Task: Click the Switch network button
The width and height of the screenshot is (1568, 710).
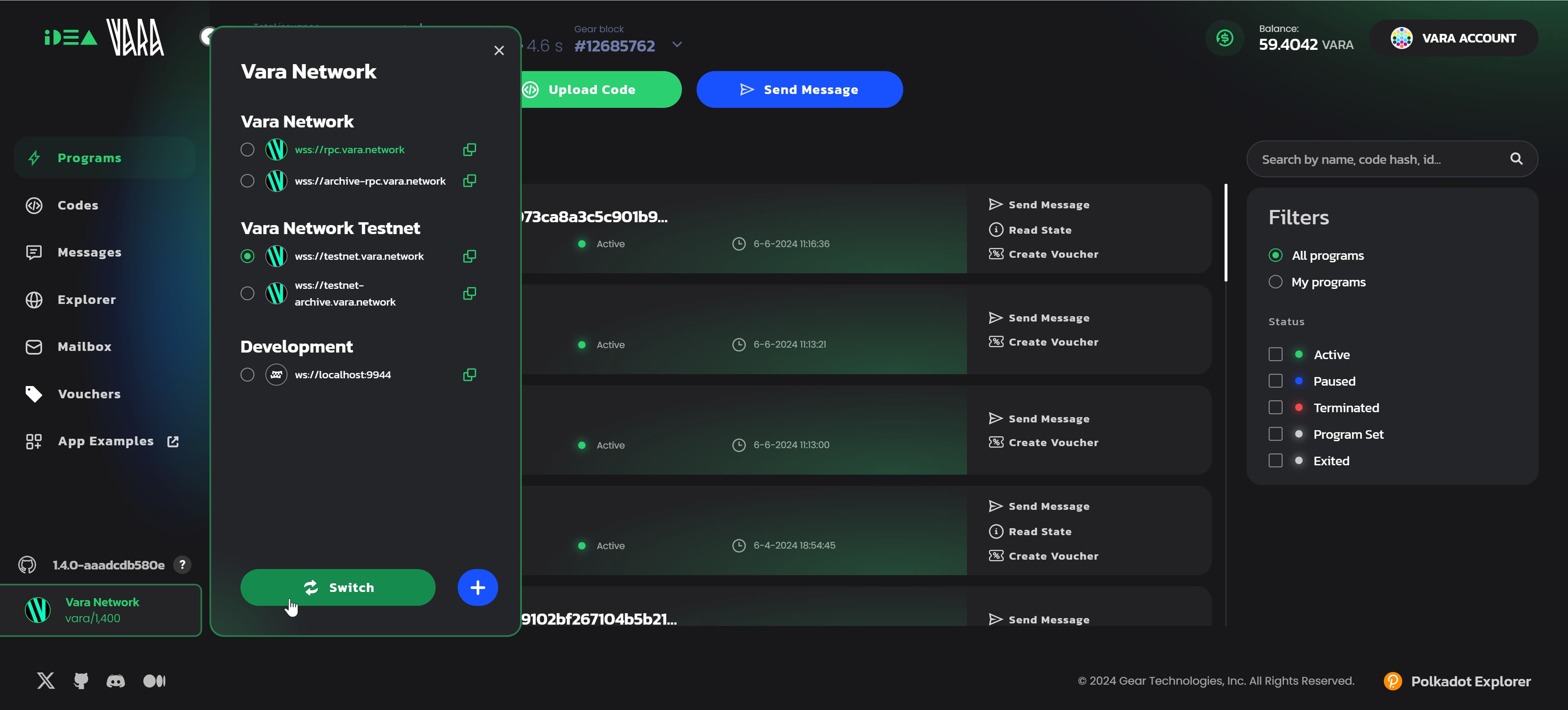Action: pos(338,587)
